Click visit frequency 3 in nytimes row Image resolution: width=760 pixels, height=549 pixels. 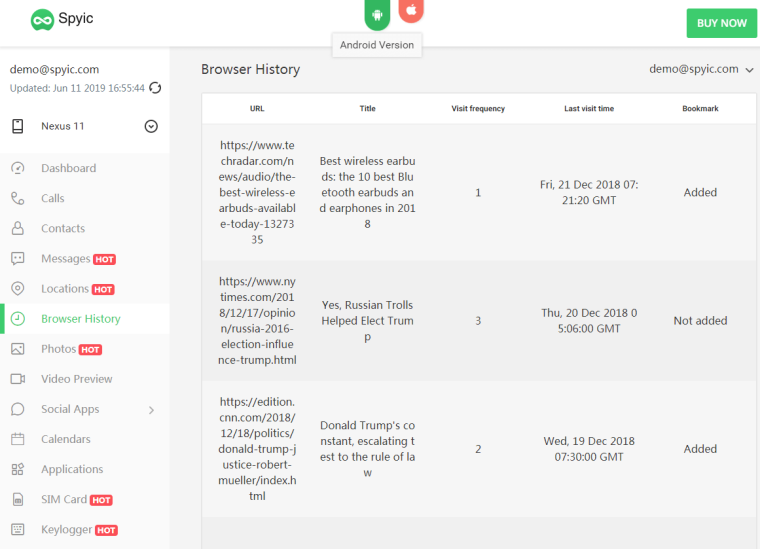coord(478,321)
